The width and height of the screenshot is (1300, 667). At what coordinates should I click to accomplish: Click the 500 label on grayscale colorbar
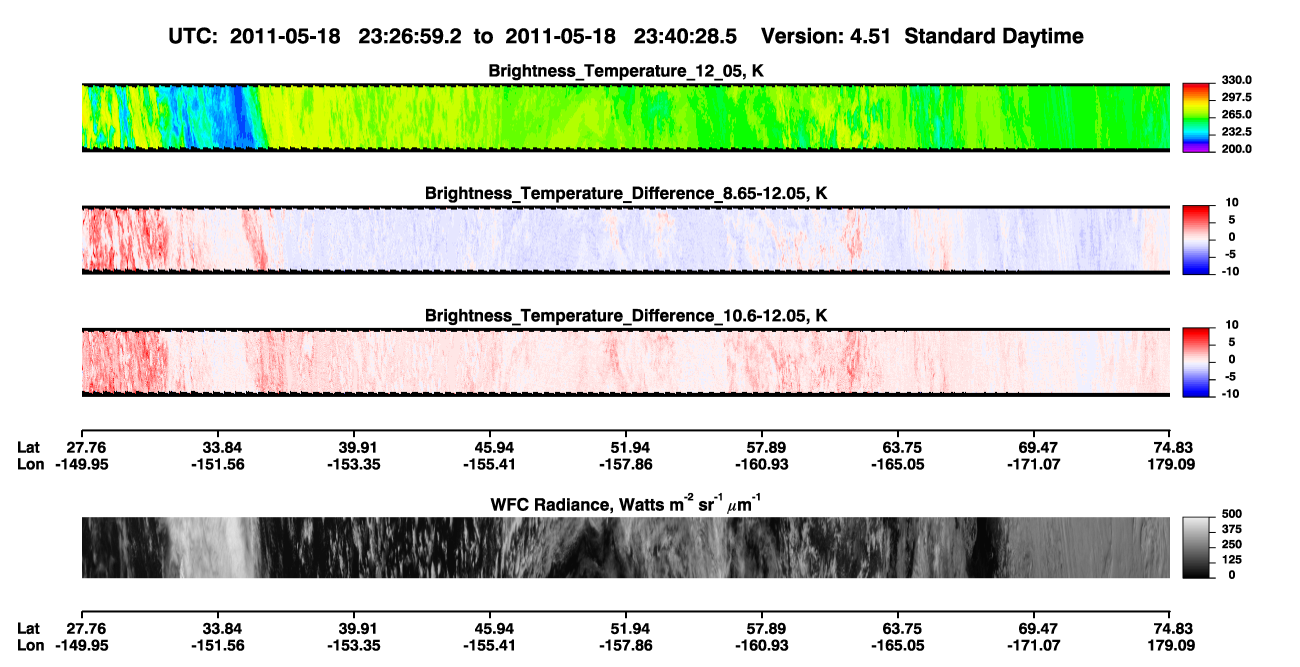point(1232,516)
